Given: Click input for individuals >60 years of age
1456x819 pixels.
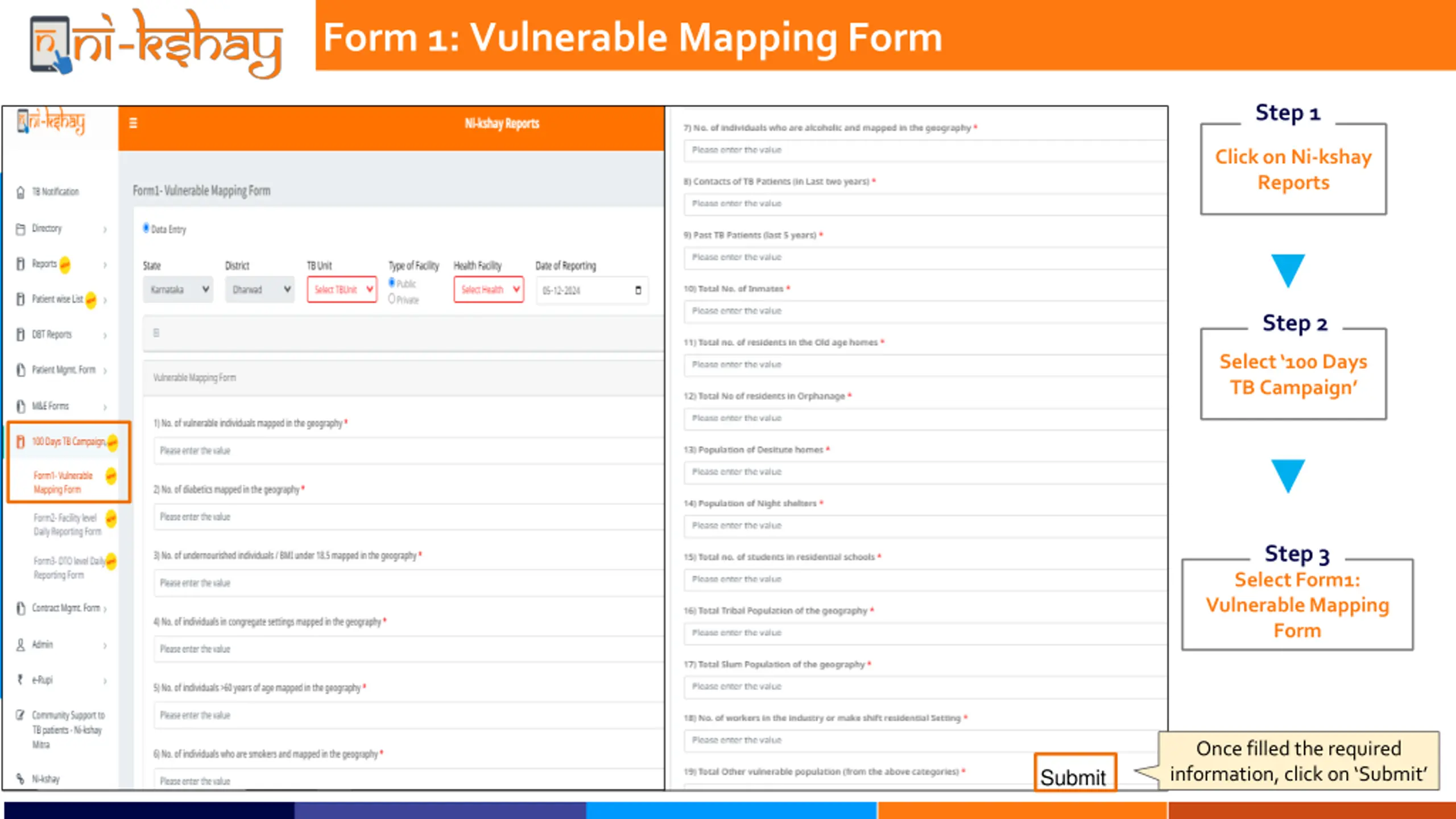Looking at the screenshot, I should pyautogui.click(x=408, y=715).
